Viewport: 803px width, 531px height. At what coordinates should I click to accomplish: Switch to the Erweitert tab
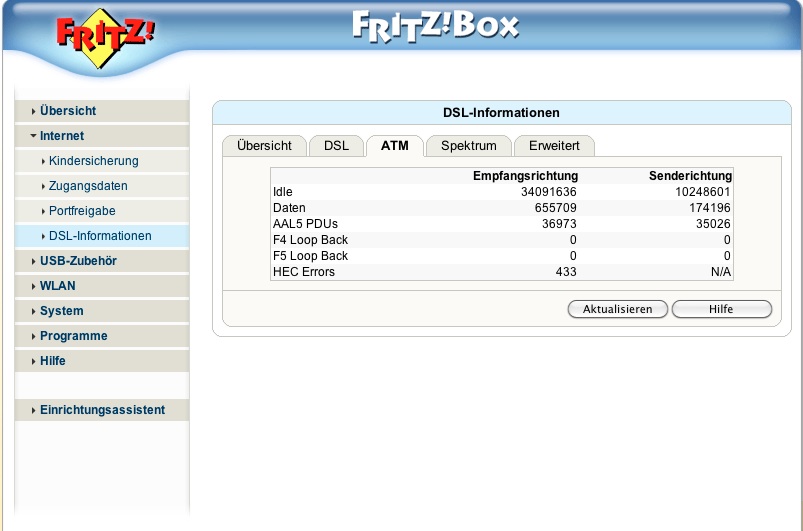554,146
